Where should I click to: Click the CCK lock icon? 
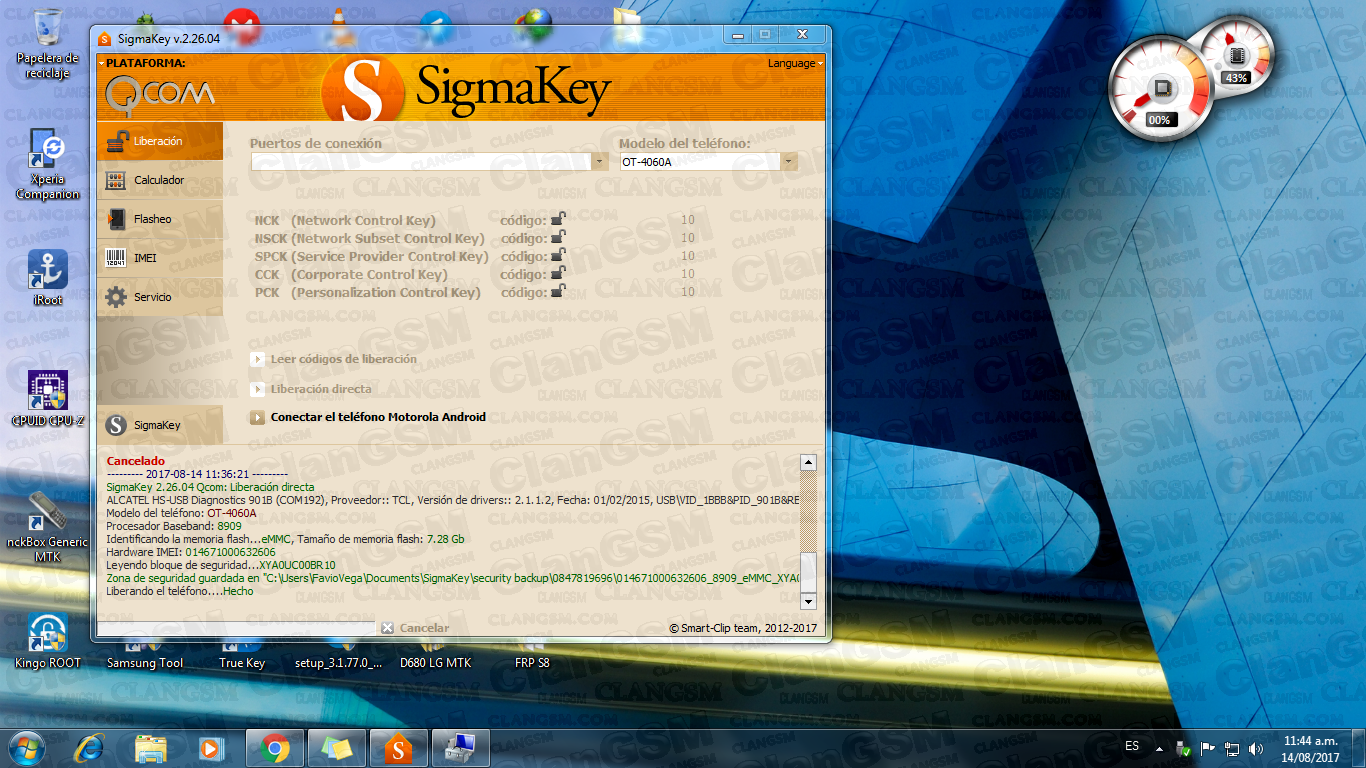pyautogui.click(x=558, y=273)
